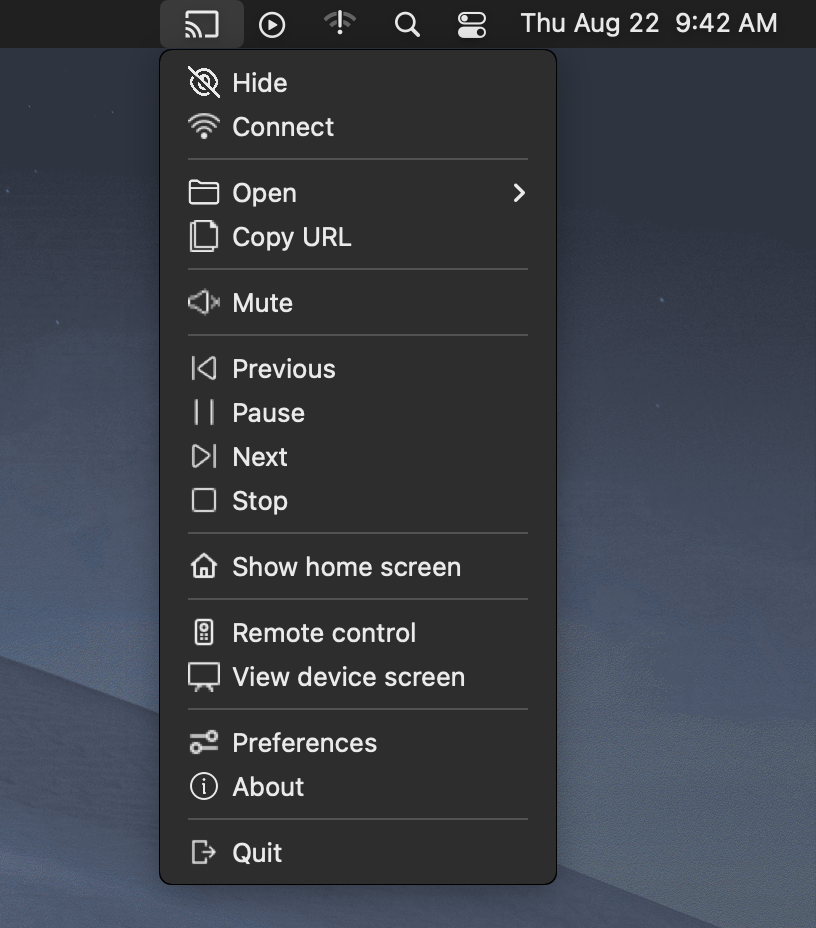Hide the mirrored screen
This screenshot has width=816, height=928.
[259, 82]
